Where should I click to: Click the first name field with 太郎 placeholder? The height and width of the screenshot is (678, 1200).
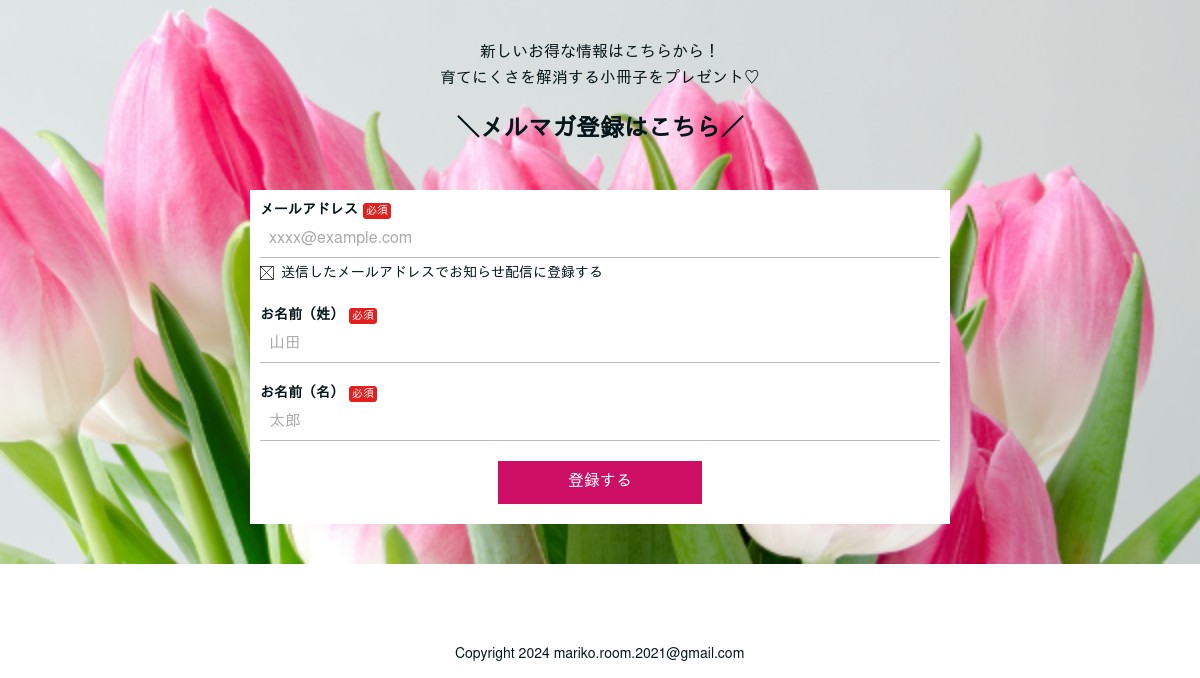click(x=600, y=421)
